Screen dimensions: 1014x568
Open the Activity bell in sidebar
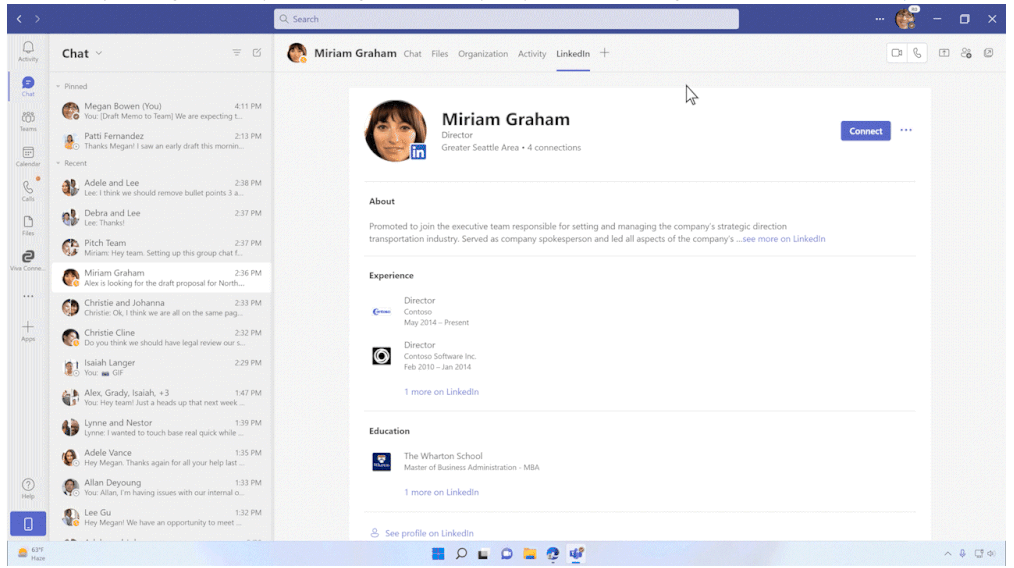coord(28,51)
